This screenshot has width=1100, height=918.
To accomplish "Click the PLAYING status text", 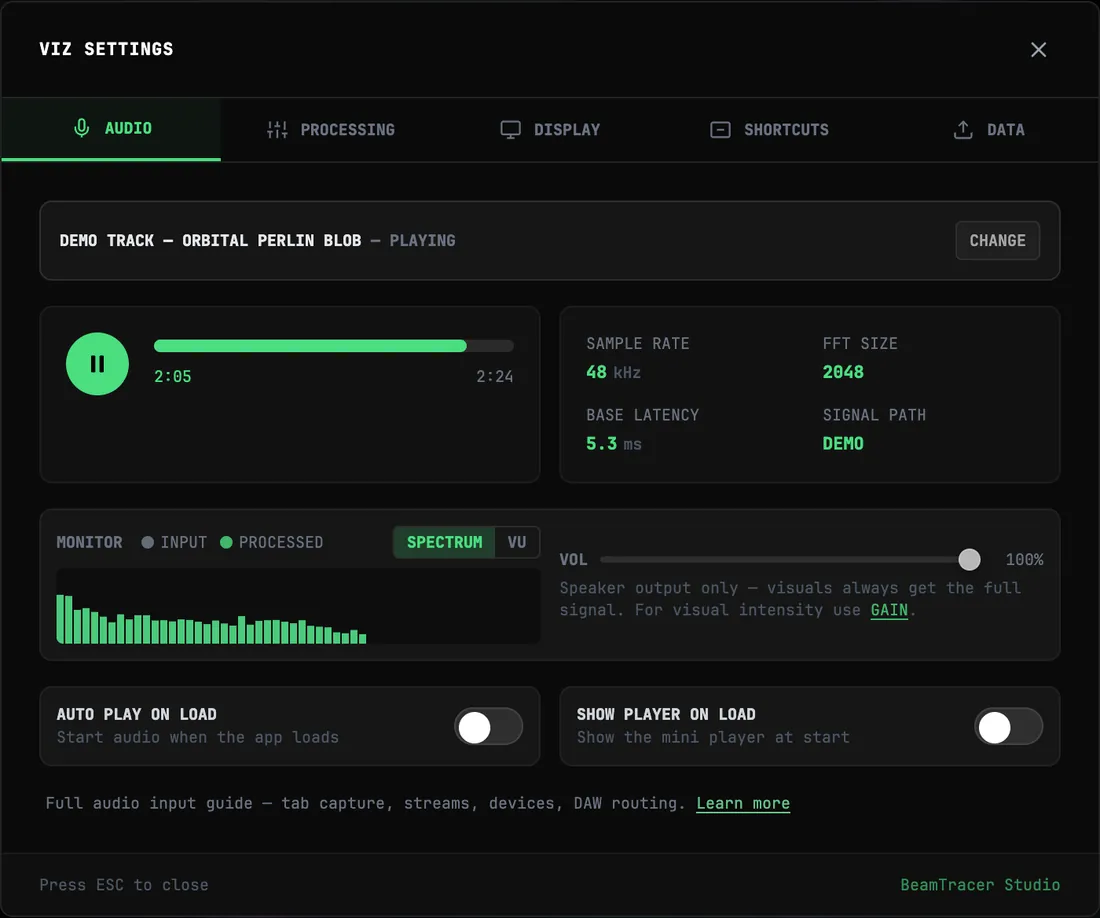I will coord(422,241).
